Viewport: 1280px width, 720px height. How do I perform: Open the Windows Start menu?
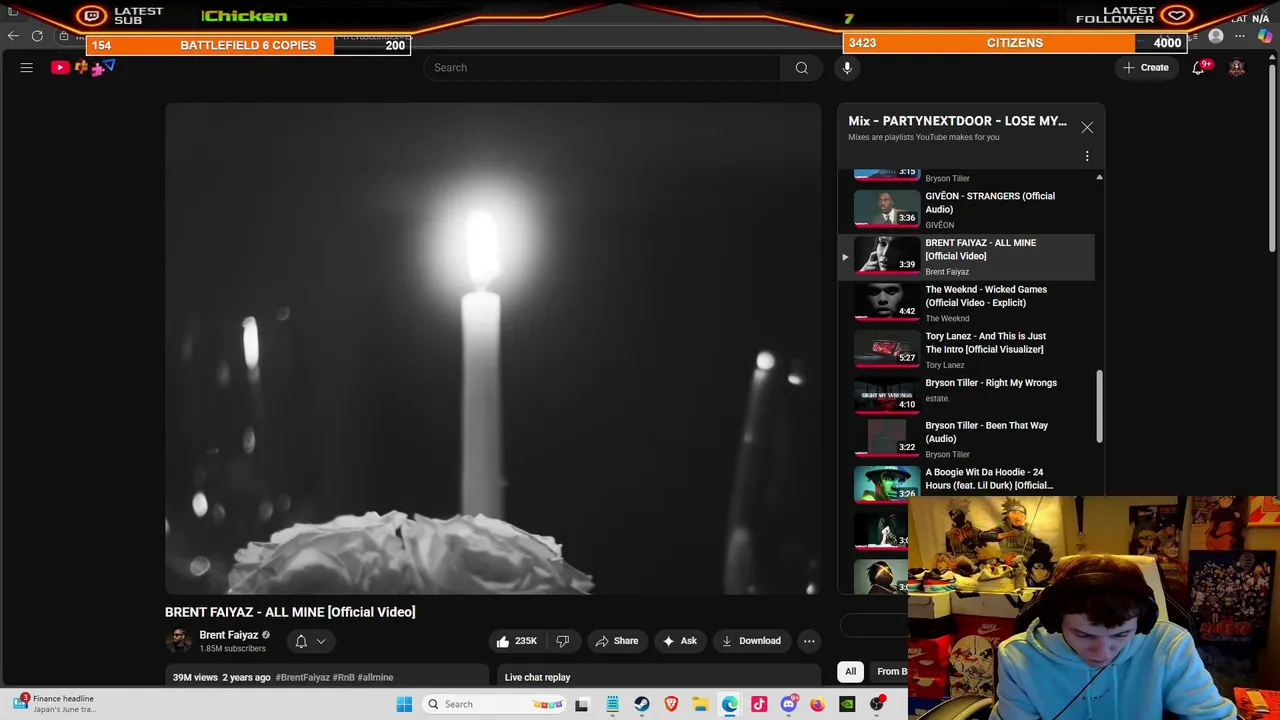(404, 704)
